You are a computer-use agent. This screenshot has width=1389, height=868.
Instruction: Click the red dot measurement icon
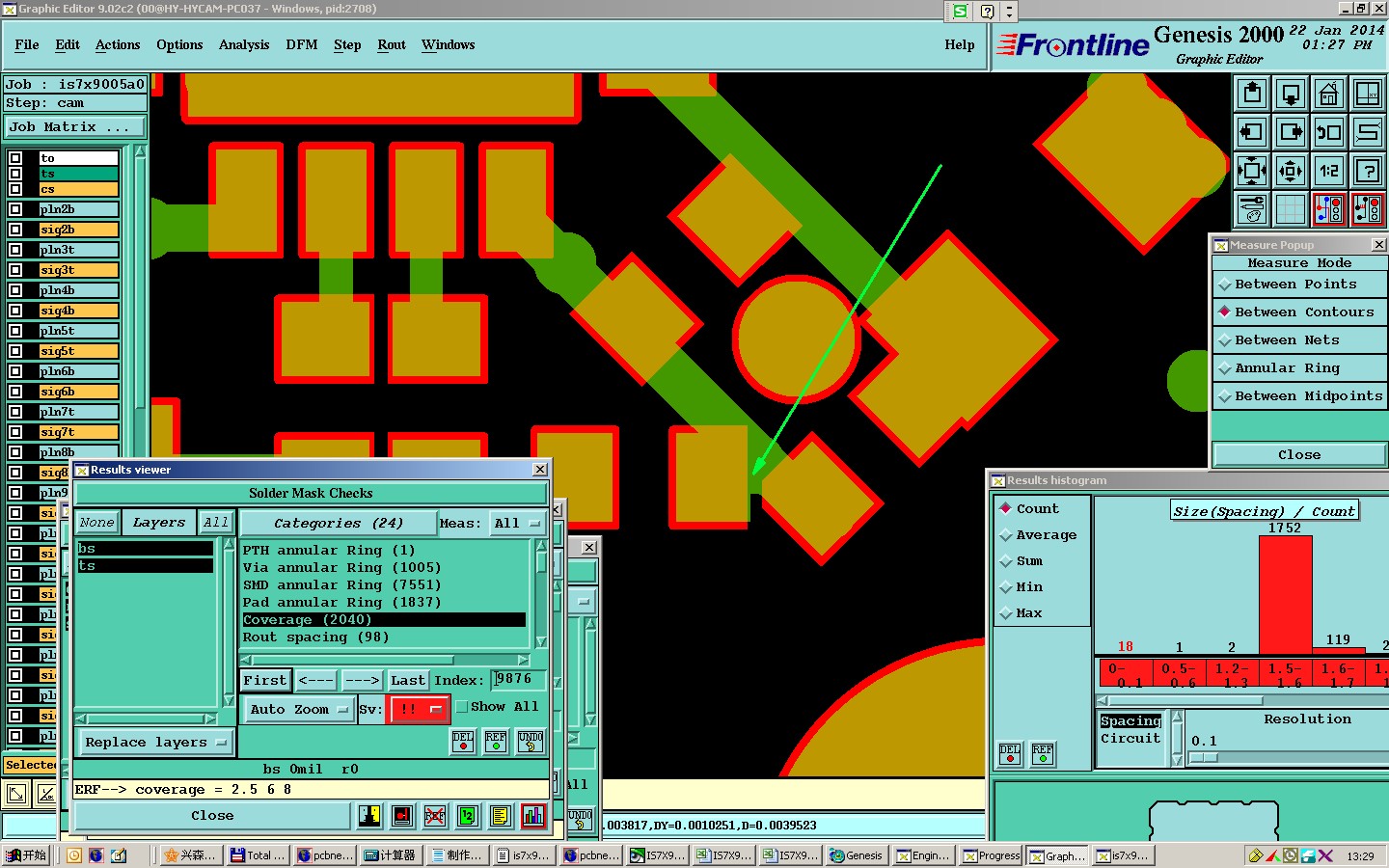[x=402, y=816]
